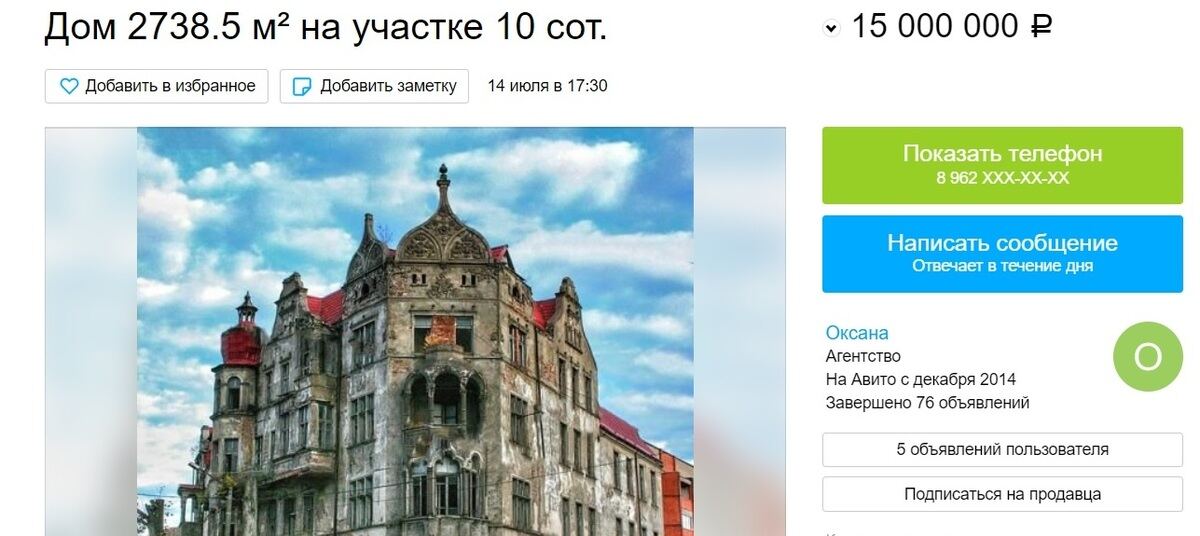The width and height of the screenshot is (1200, 536).
Task: Click blurred right edge of photo gallery
Action: pyautogui.click(x=739, y=331)
